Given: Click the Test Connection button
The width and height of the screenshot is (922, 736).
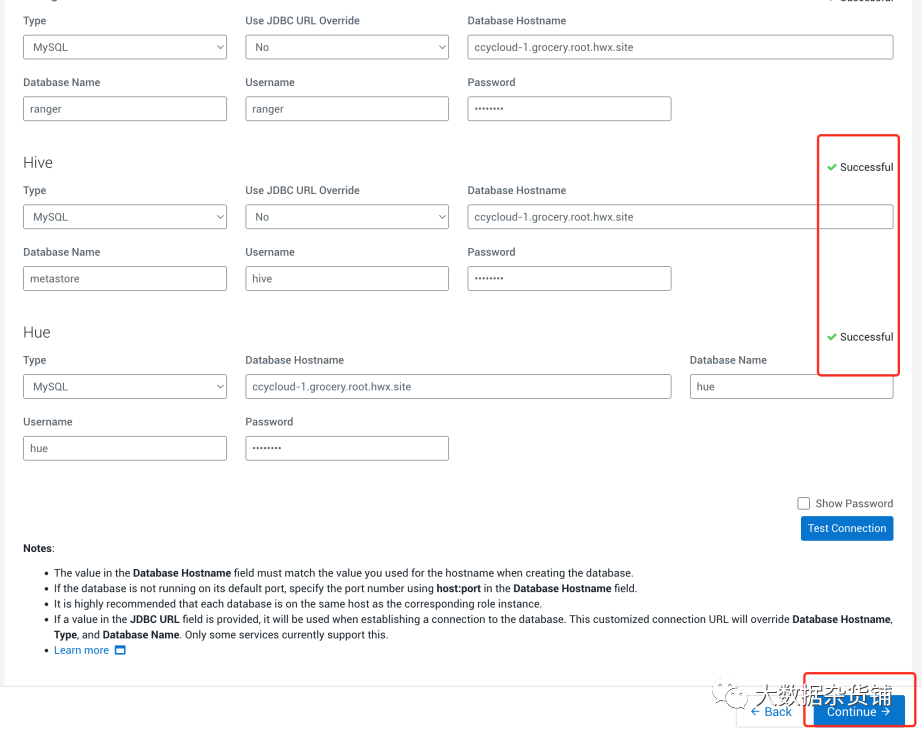Looking at the screenshot, I should point(847,528).
